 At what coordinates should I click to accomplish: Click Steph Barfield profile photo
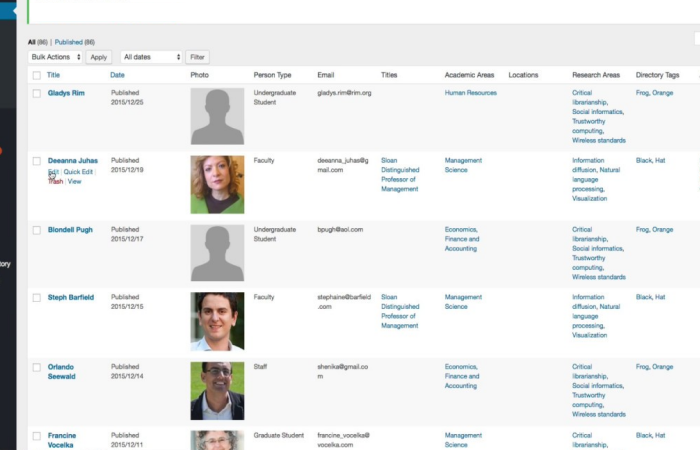tap(217, 321)
